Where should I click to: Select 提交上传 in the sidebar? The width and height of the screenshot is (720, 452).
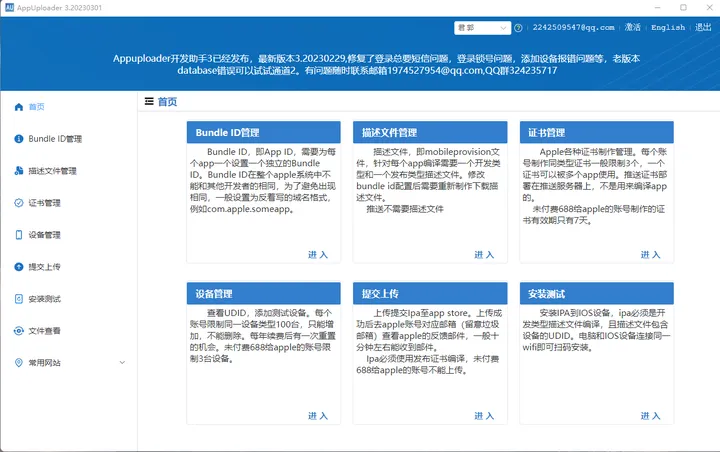(x=45, y=266)
